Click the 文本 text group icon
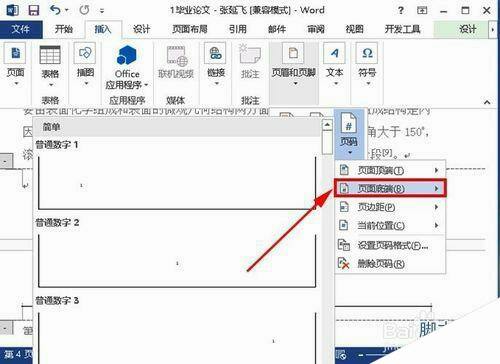This screenshot has width=500, height=364. point(334,53)
